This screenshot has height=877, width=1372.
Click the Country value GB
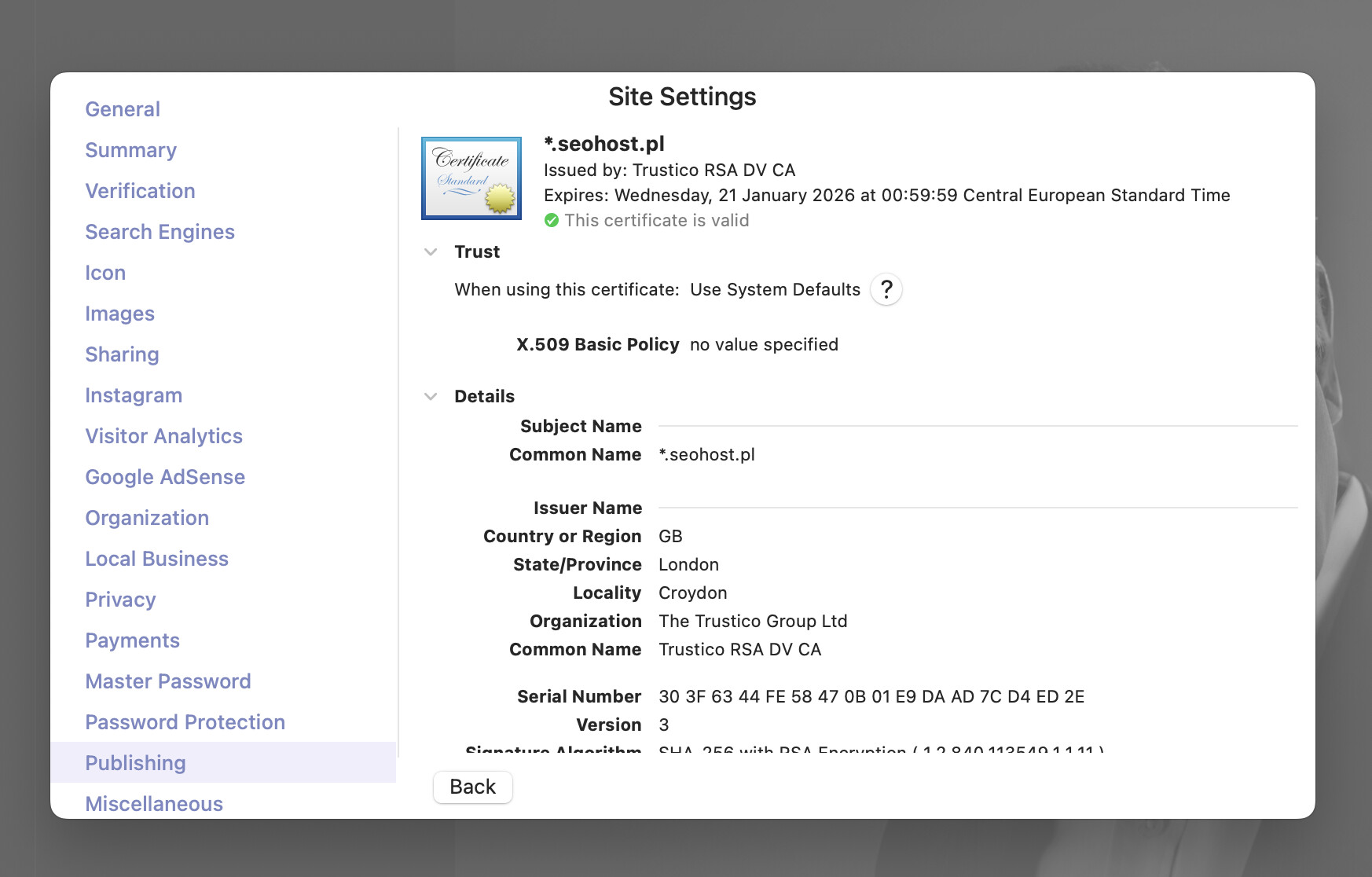671,537
